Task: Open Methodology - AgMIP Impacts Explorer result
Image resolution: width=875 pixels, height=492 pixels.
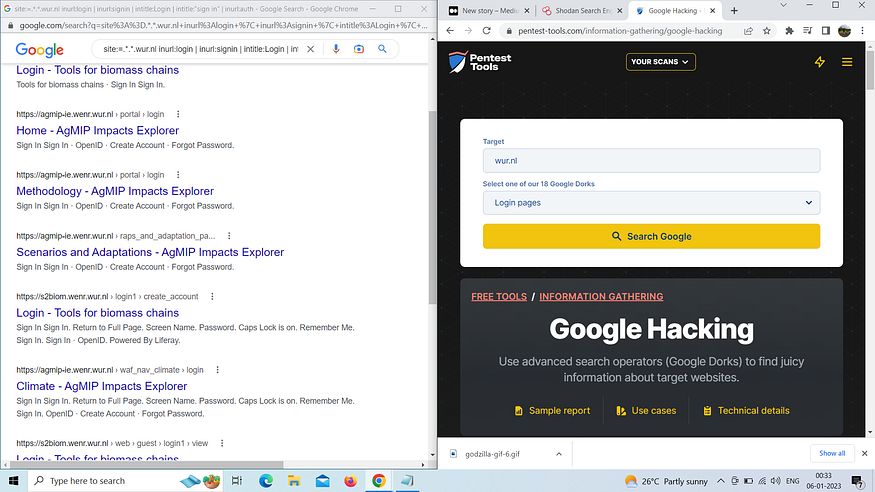Action: point(115,191)
